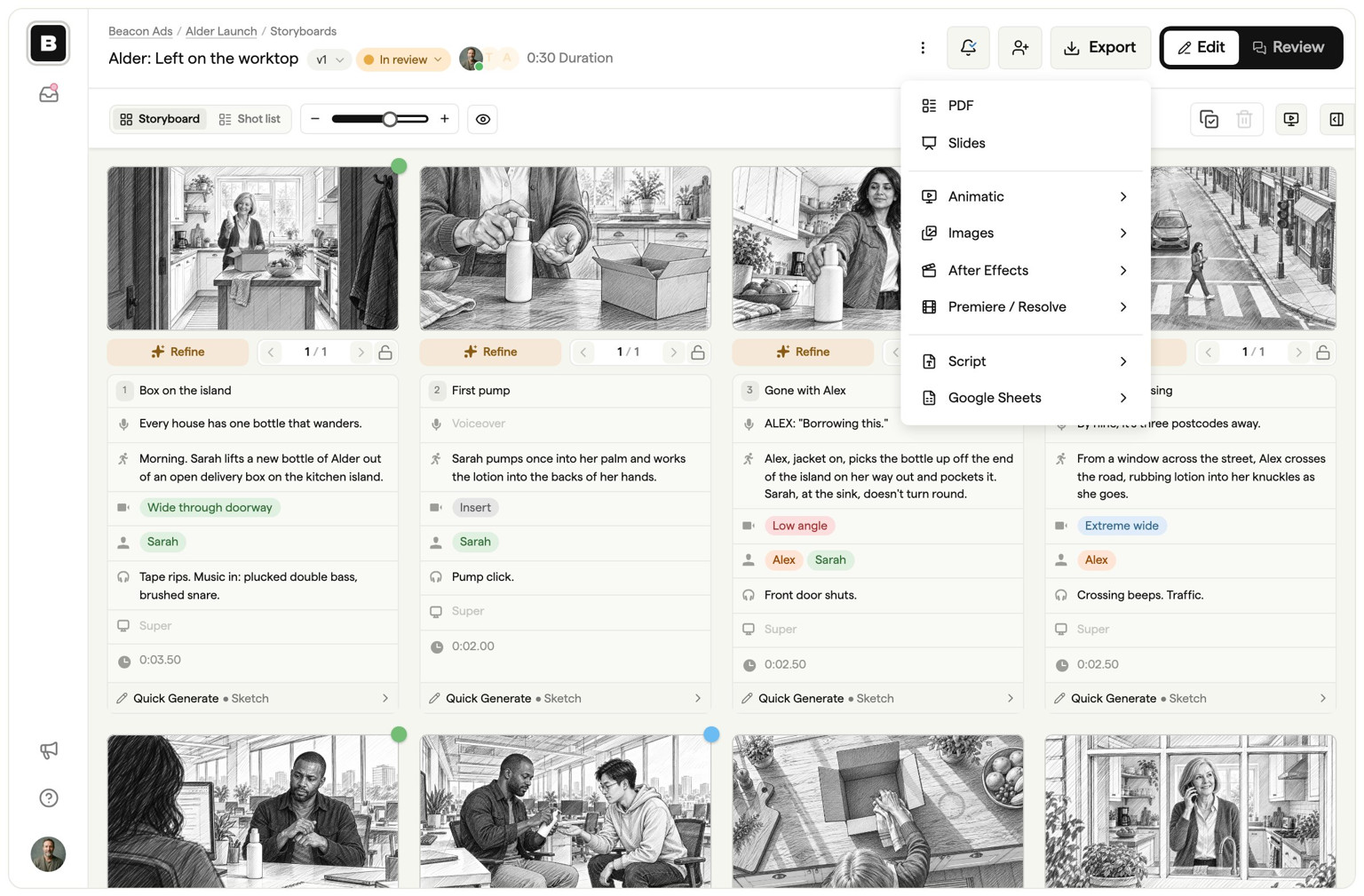1364x896 pixels.
Task: Expand the Images export submenu
Action: [1025, 233]
